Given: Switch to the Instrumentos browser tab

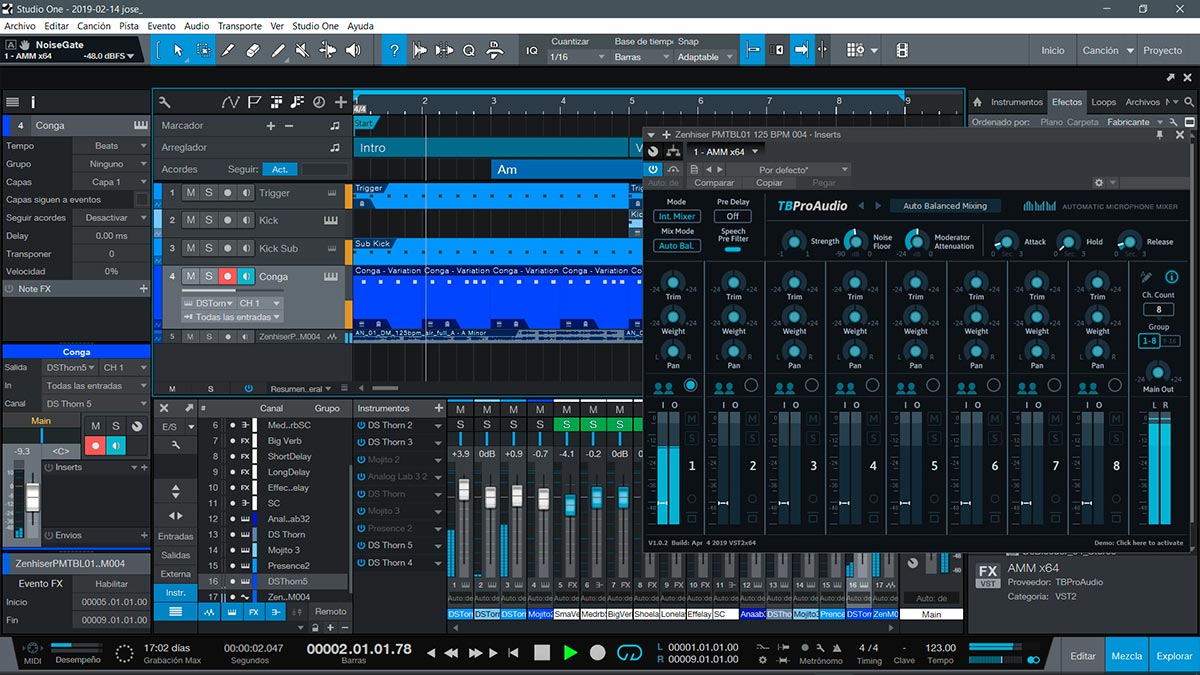Looking at the screenshot, I should tap(1017, 102).
